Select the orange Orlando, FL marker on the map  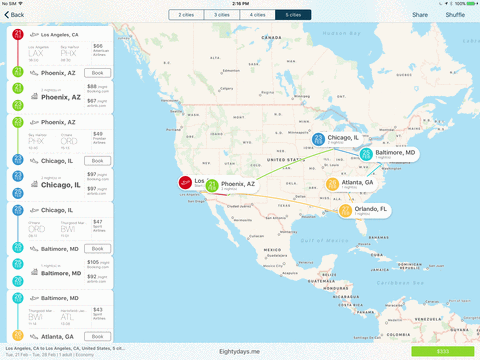(x=345, y=211)
